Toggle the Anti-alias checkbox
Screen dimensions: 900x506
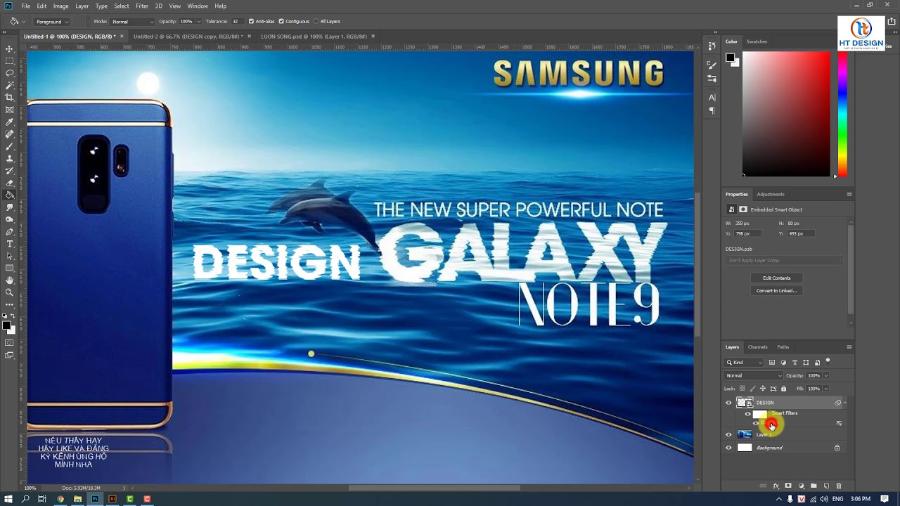pos(251,21)
